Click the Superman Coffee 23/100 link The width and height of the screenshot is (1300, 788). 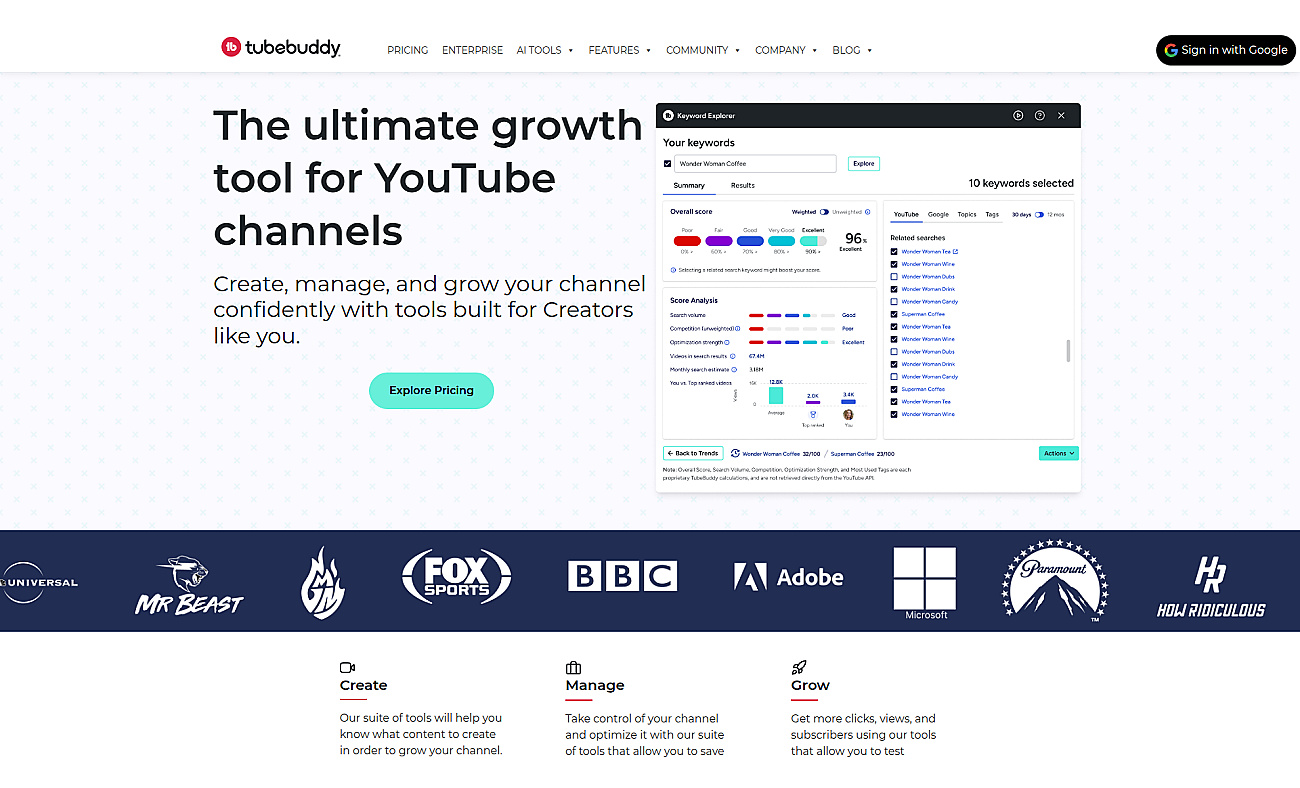pyautogui.click(x=862, y=453)
